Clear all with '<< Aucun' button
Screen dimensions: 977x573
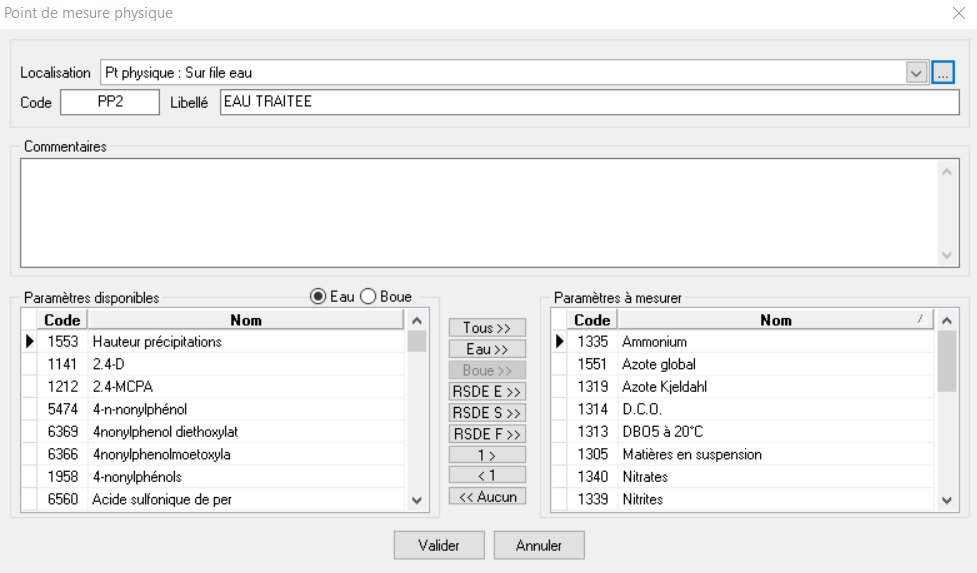tap(487, 497)
